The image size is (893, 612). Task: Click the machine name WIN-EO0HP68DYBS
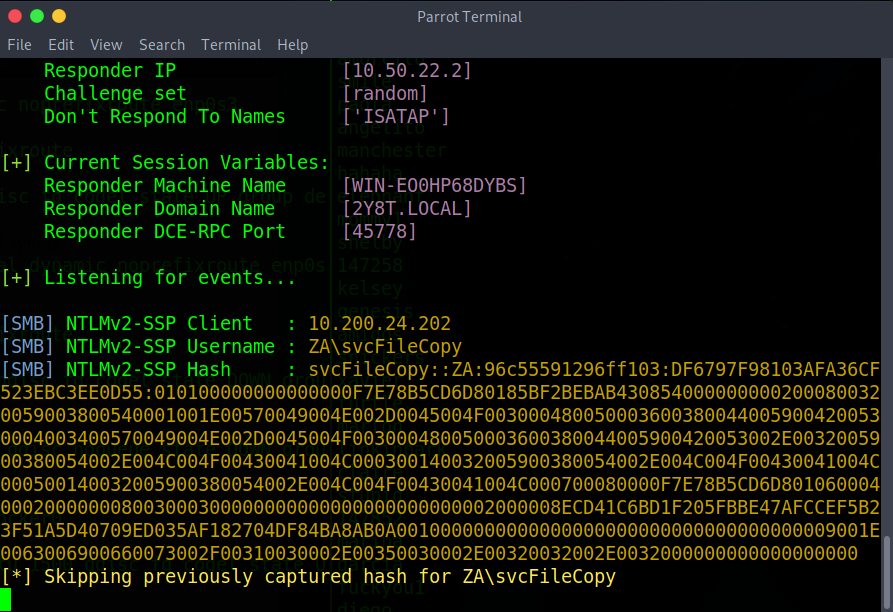point(434,186)
